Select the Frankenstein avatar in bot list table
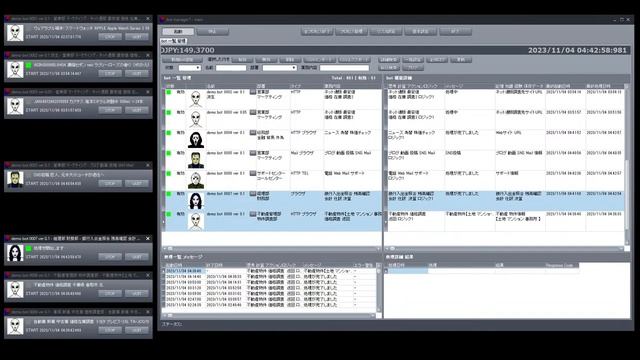 click(x=196, y=160)
